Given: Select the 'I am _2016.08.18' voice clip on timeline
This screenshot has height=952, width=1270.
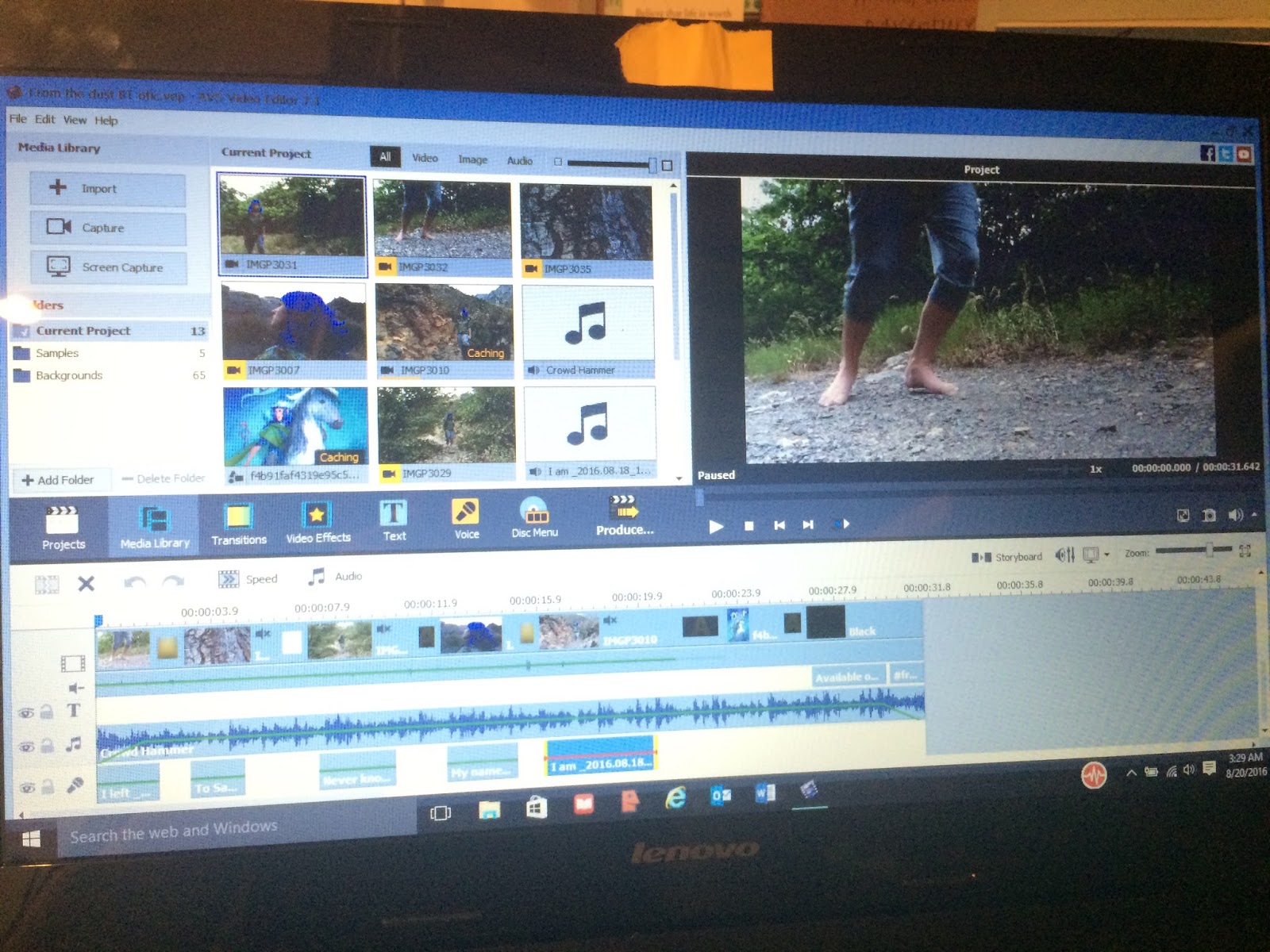Looking at the screenshot, I should (x=600, y=756).
